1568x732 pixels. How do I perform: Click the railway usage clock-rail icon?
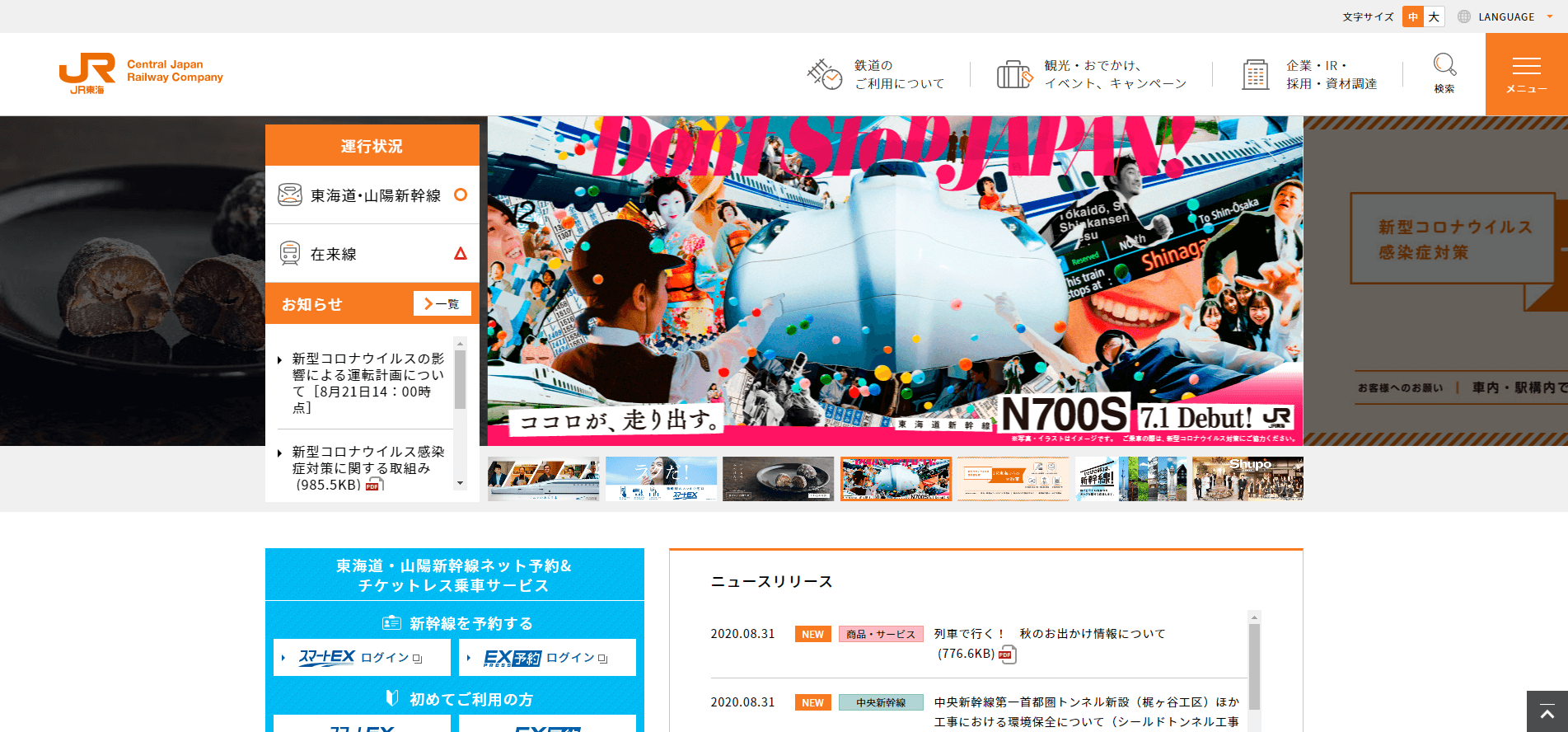(824, 74)
